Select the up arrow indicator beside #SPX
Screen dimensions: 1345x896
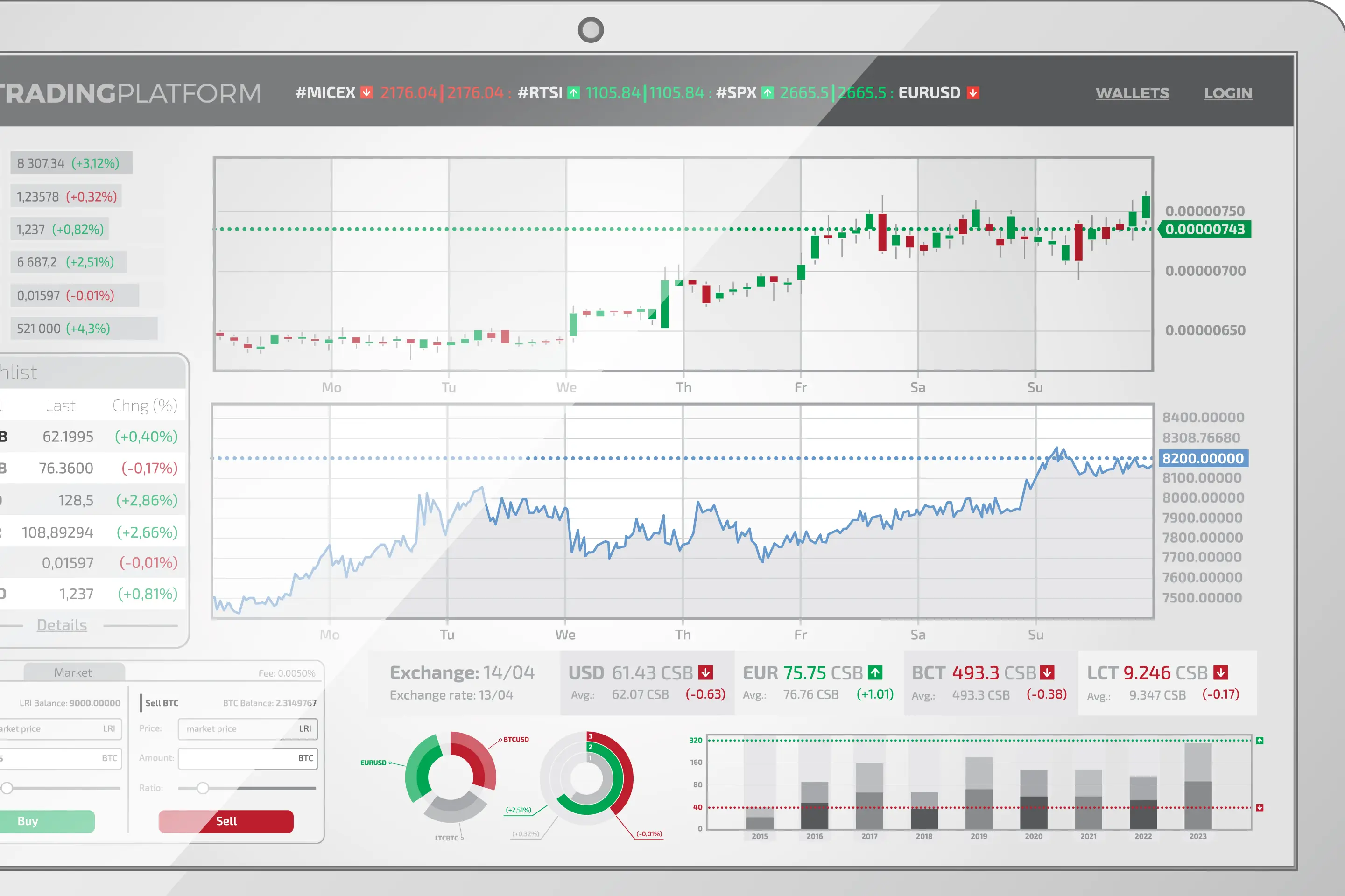767,92
